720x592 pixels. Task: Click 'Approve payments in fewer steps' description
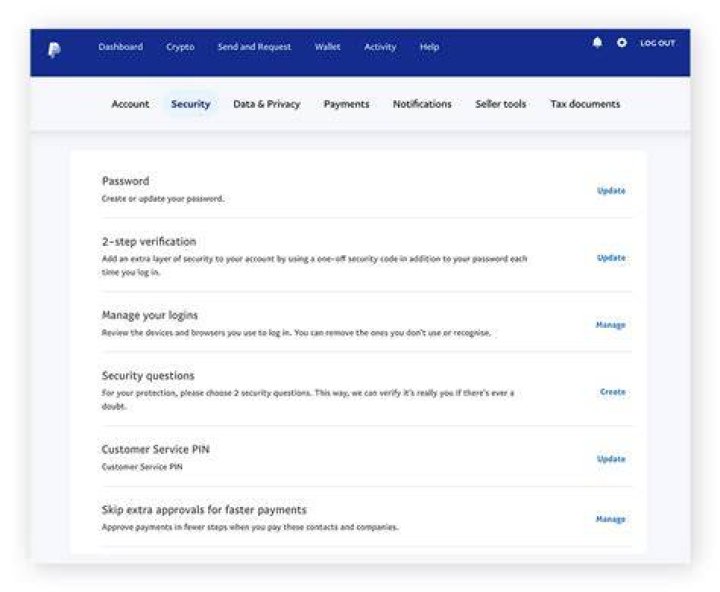250,527
